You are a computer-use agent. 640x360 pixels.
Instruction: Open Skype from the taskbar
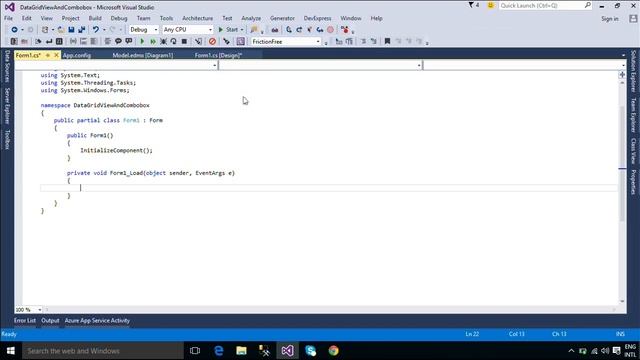click(311, 351)
